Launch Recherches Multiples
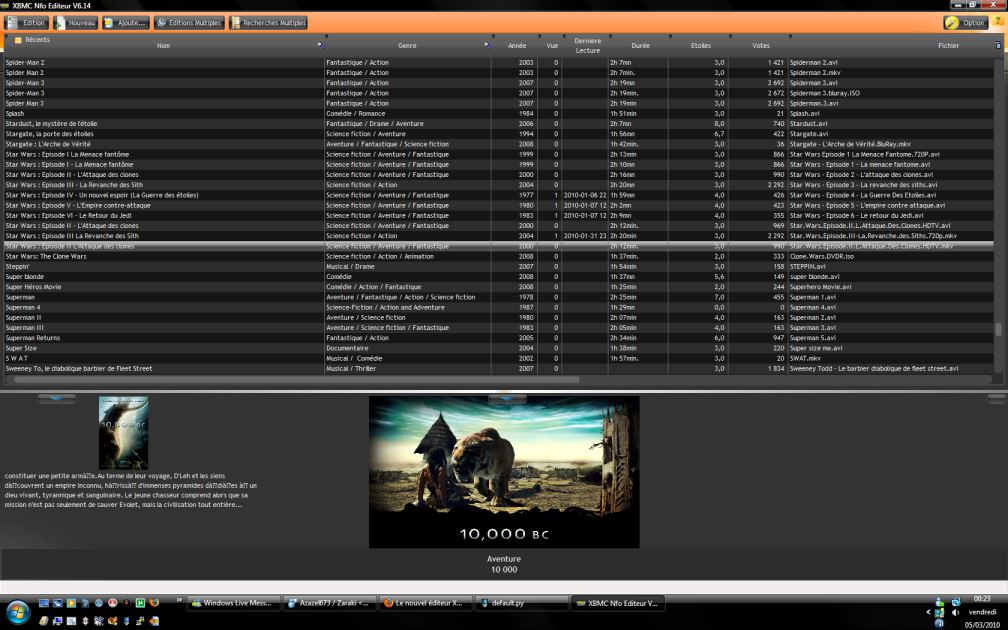The height and width of the screenshot is (630, 1008). [268, 22]
